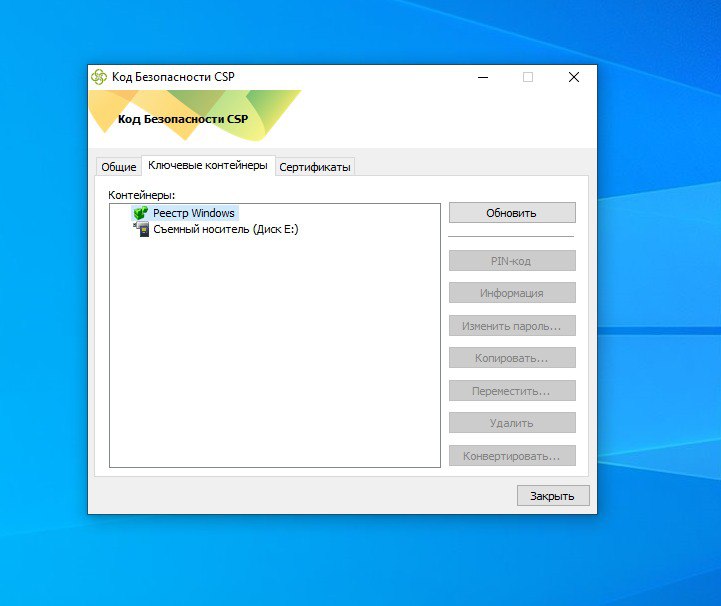Go to the Сертификаты tab
The width and height of the screenshot is (721, 606).
pos(315,166)
